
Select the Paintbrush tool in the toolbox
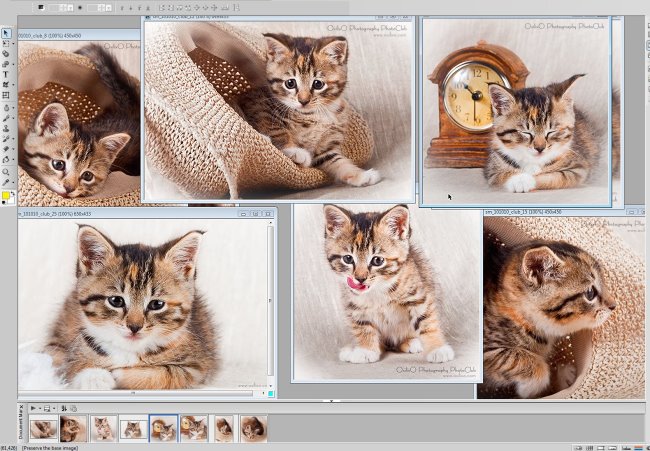coord(6,119)
